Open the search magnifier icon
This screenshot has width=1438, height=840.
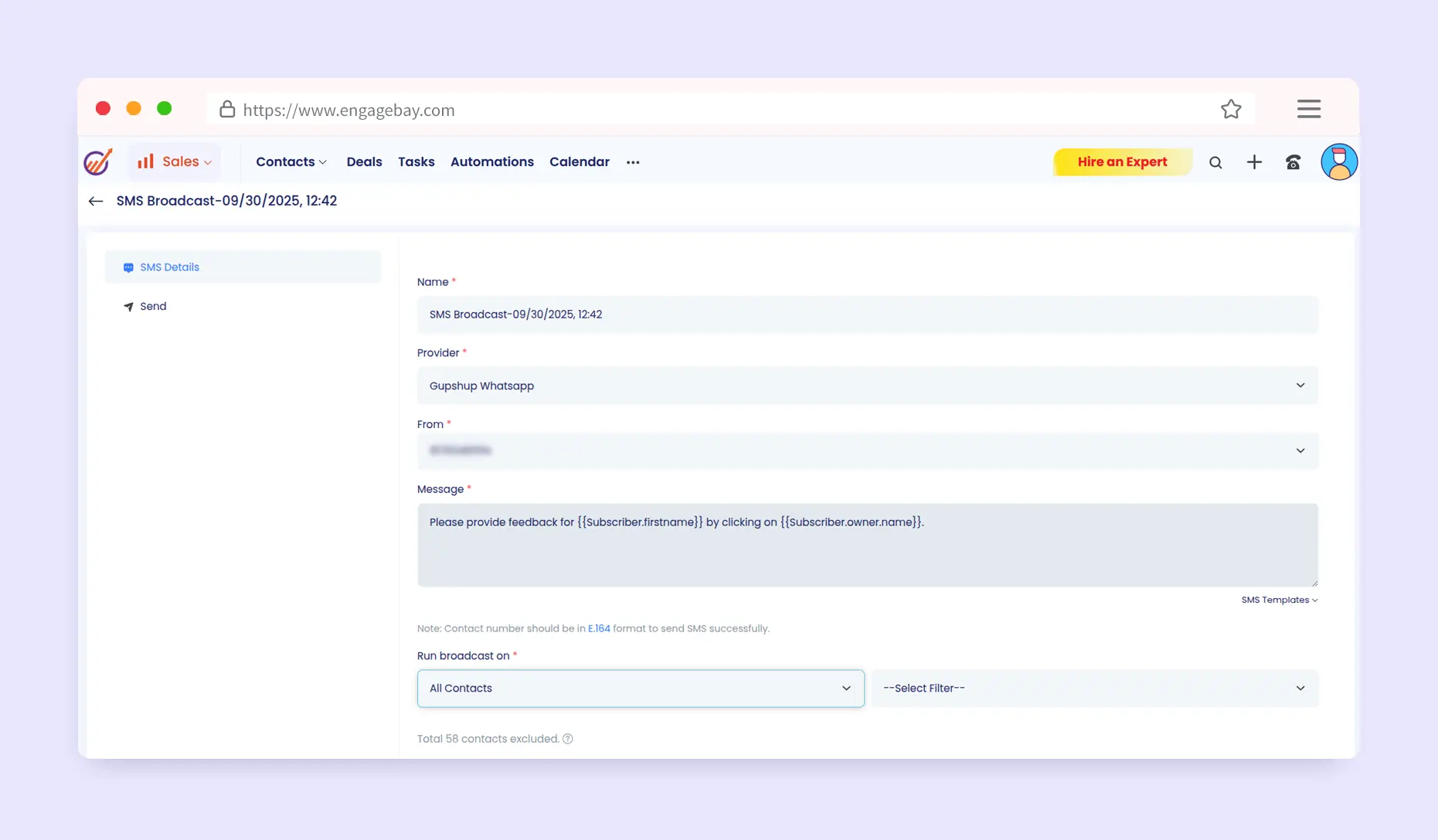click(1215, 162)
